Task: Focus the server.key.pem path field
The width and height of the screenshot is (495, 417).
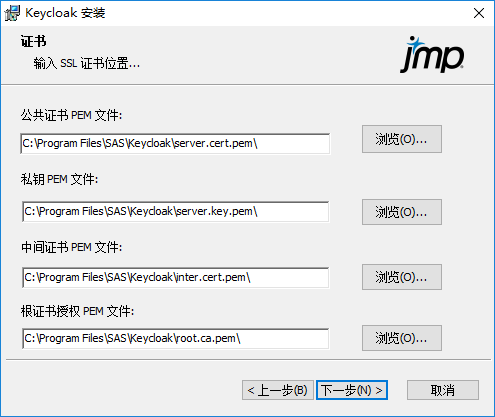Action: click(176, 212)
